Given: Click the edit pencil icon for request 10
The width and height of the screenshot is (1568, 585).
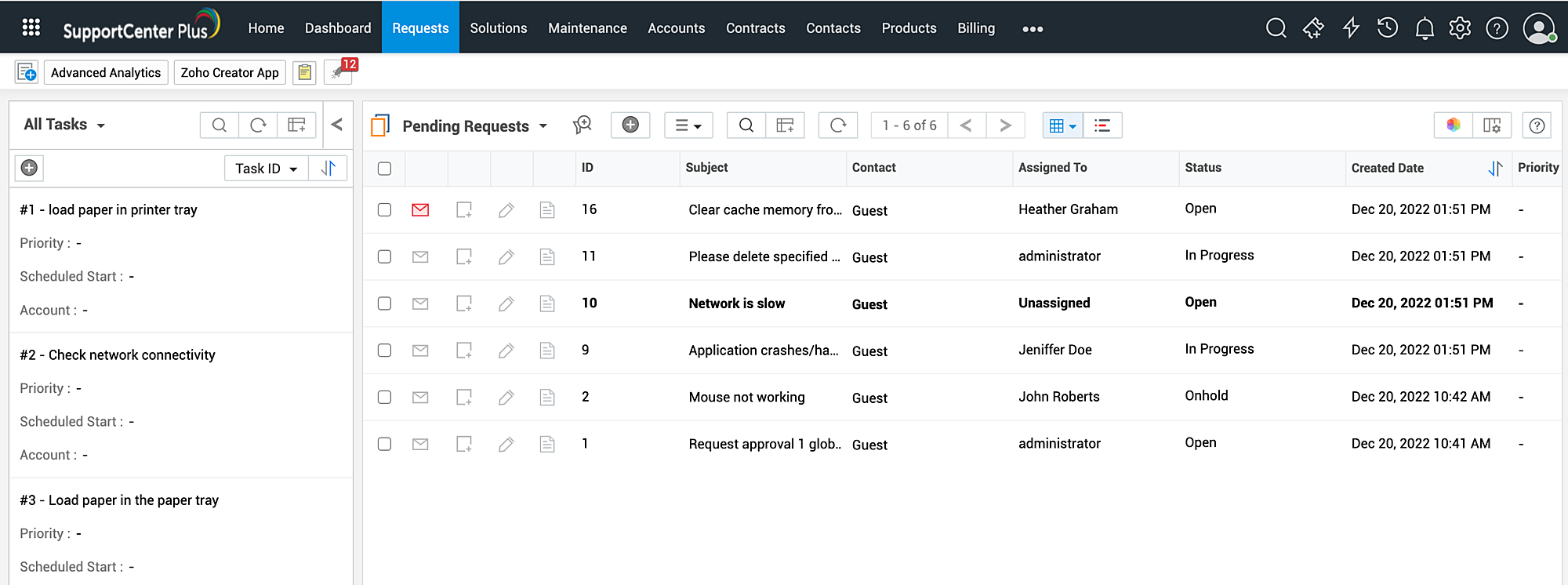Looking at the screenshot, I should [506, 304].
